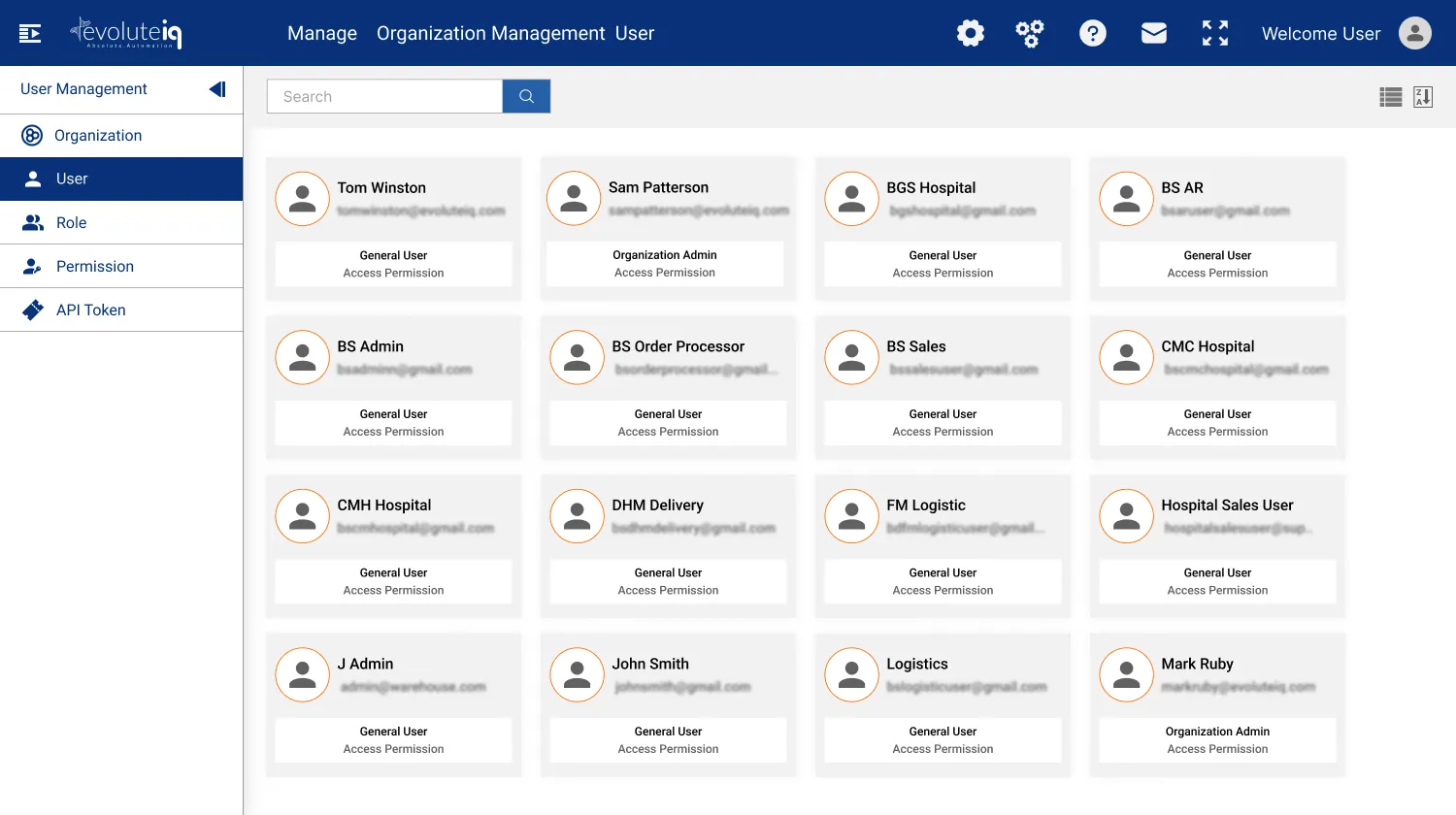Image resolution: width=1456 pixels, height=815 pixels.
Task: Open the API Token section
Action: [92, 310]
